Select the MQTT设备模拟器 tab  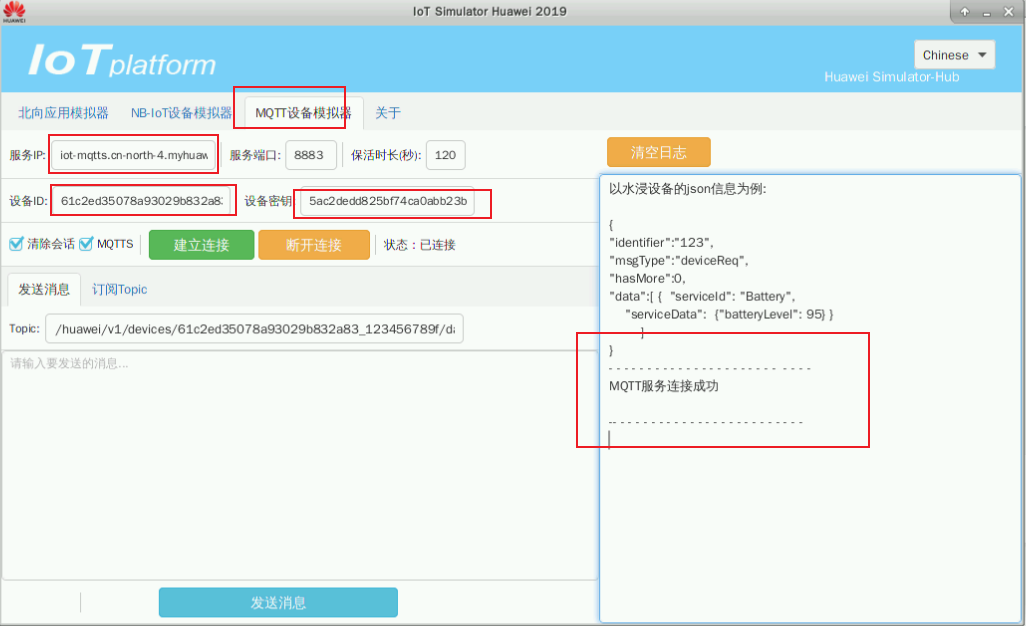tap(303, 113)
